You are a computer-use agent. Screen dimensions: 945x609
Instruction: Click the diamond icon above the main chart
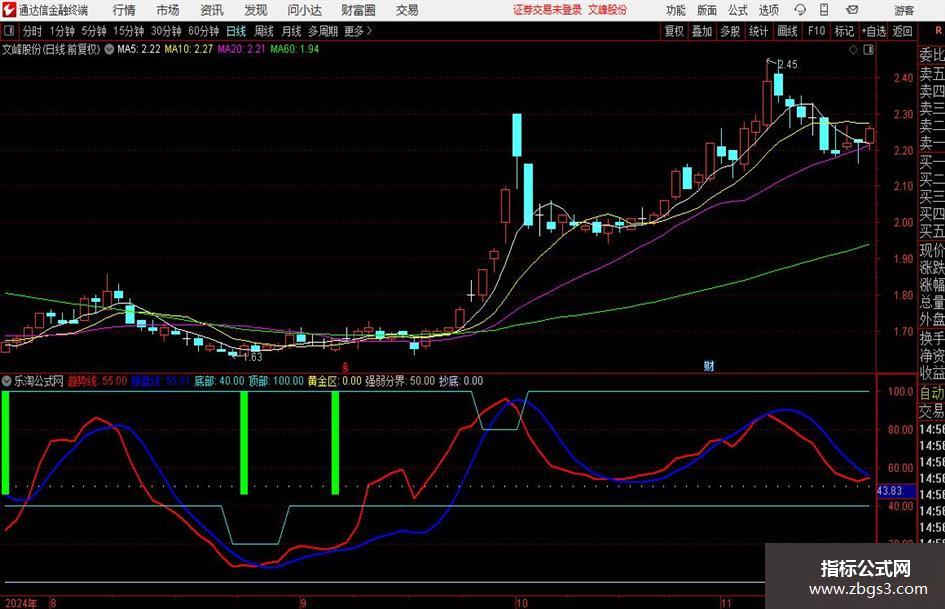point(853,50)
